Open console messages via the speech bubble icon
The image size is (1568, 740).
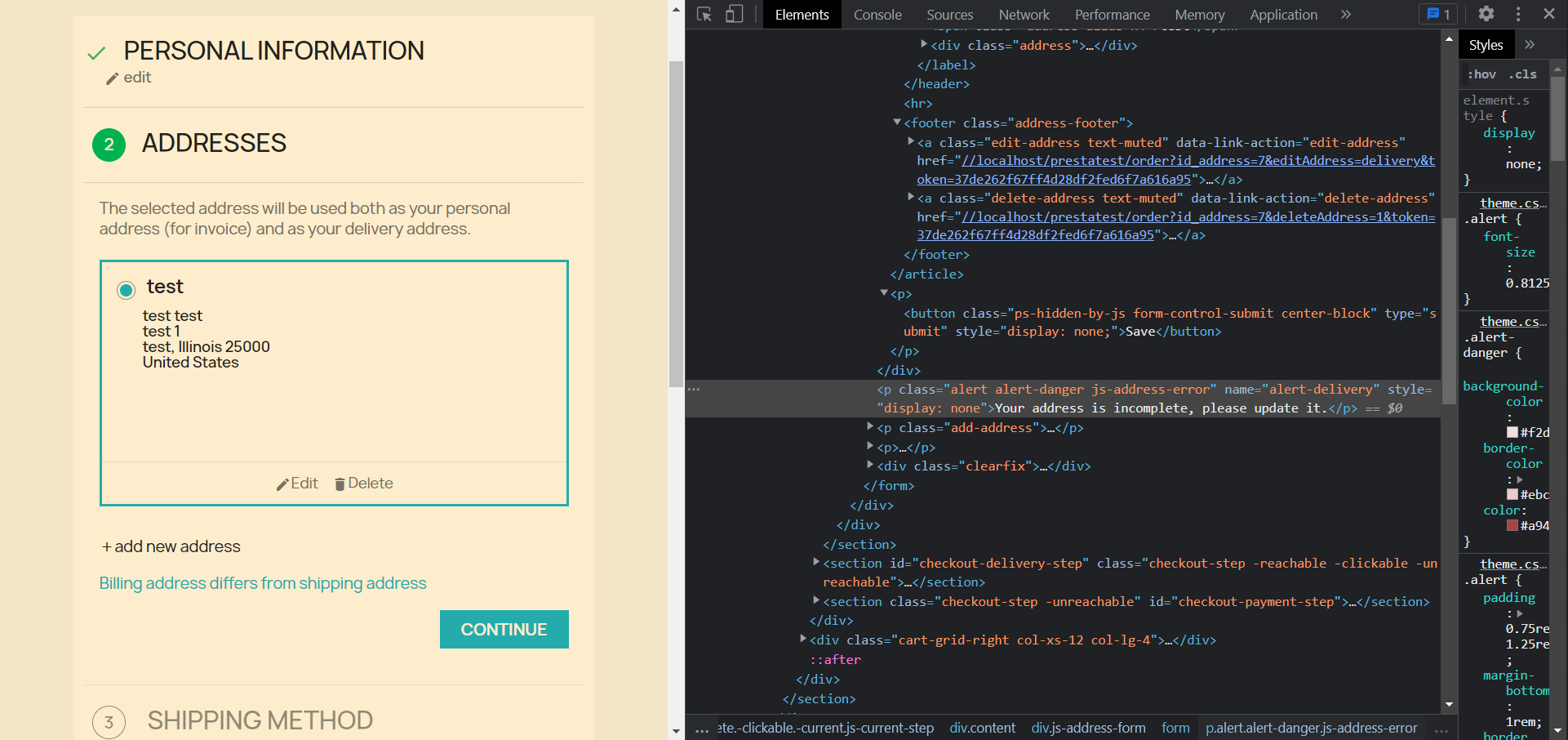1434,14
